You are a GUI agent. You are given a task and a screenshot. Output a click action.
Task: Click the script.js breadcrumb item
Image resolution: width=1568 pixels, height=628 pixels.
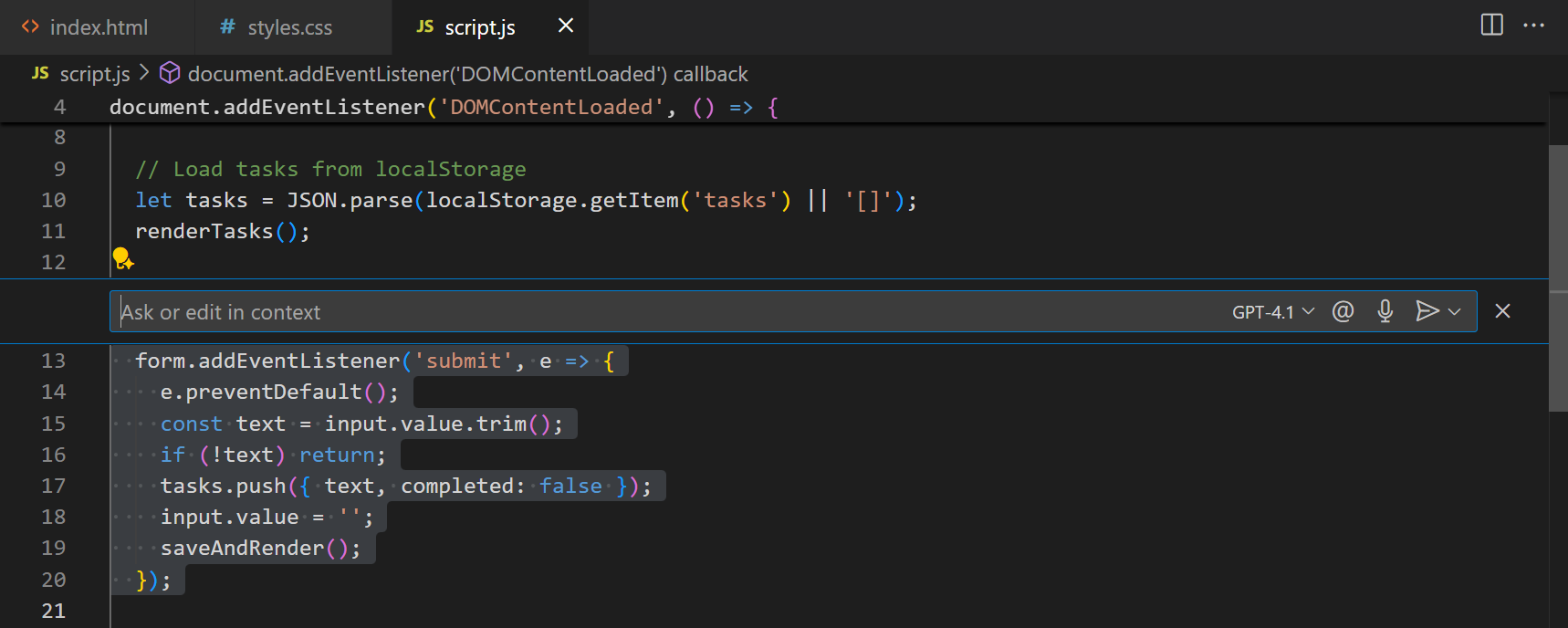[94, 74]
